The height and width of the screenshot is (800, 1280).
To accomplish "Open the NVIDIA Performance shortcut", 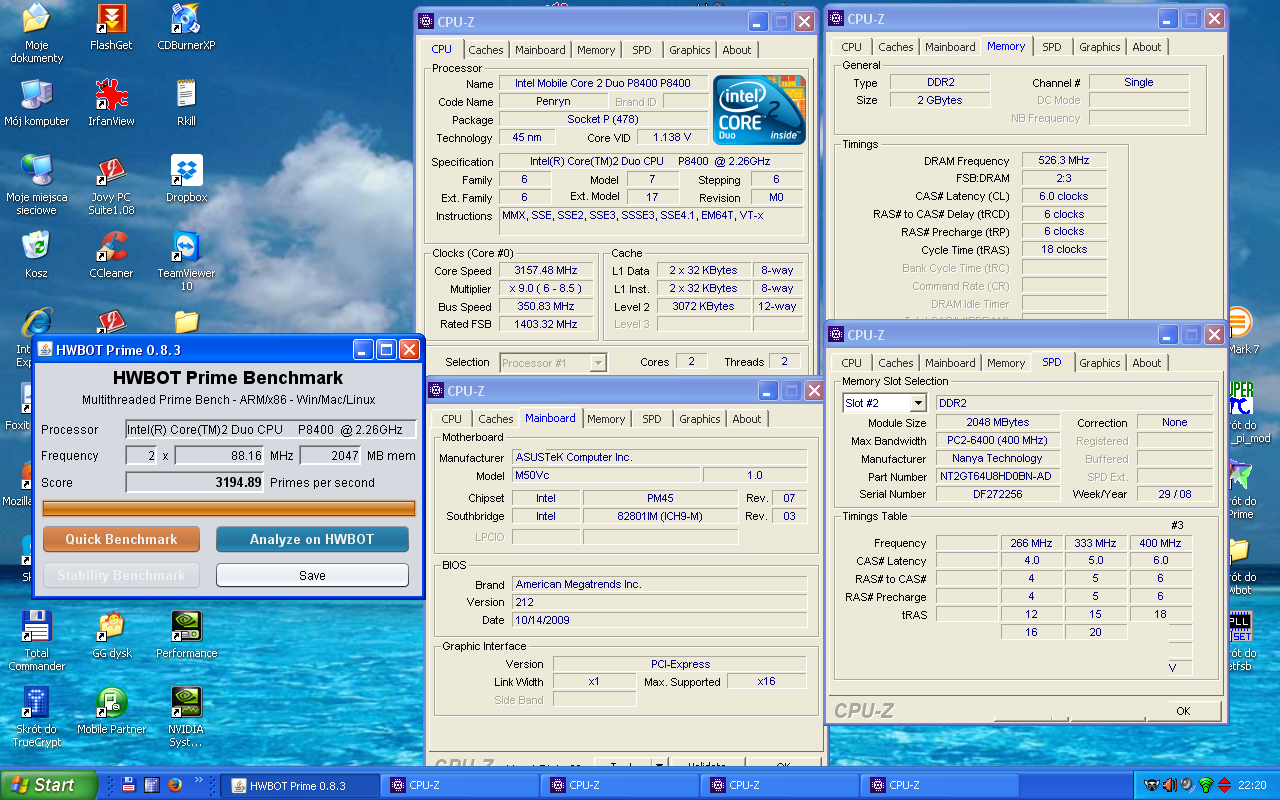I will (186, 635).
